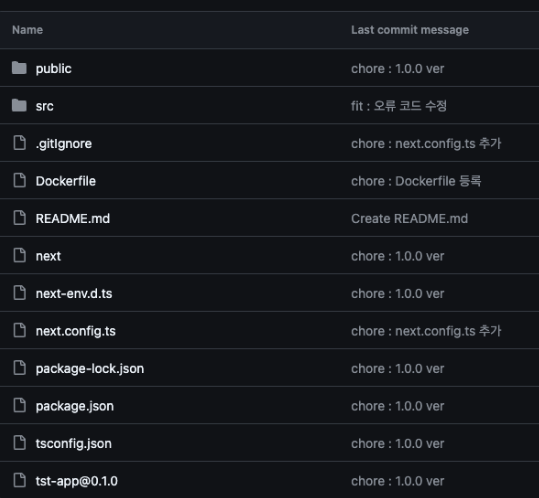Click the tsconfig.json file icon
The height and width of the screenshot is (498, 539).
pyautogui.click(x=20, y=443)
